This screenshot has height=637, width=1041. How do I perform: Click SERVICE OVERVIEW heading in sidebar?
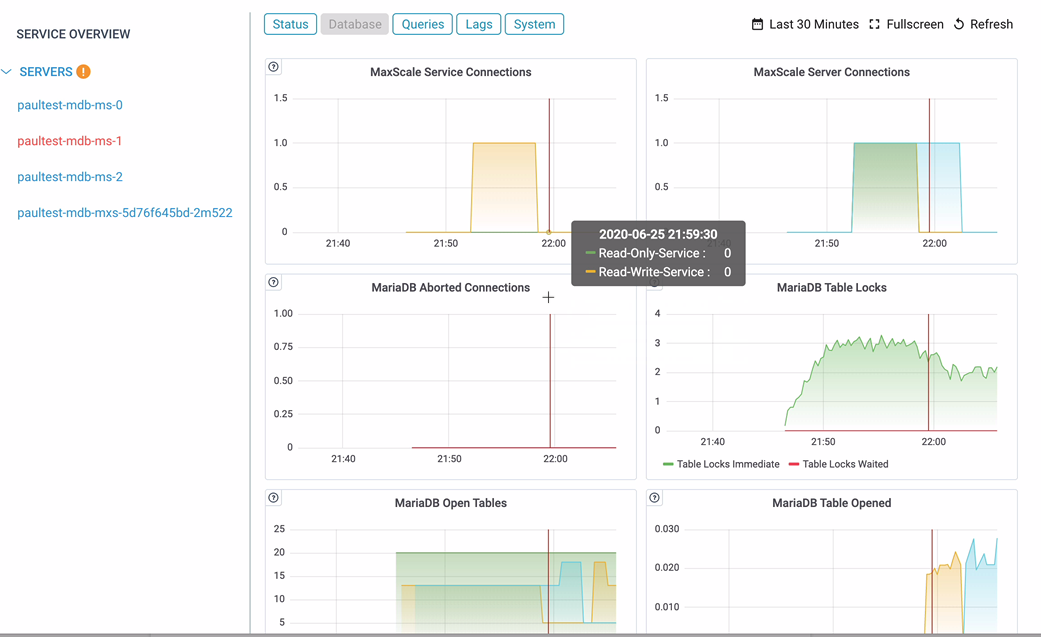click(73, 34)
